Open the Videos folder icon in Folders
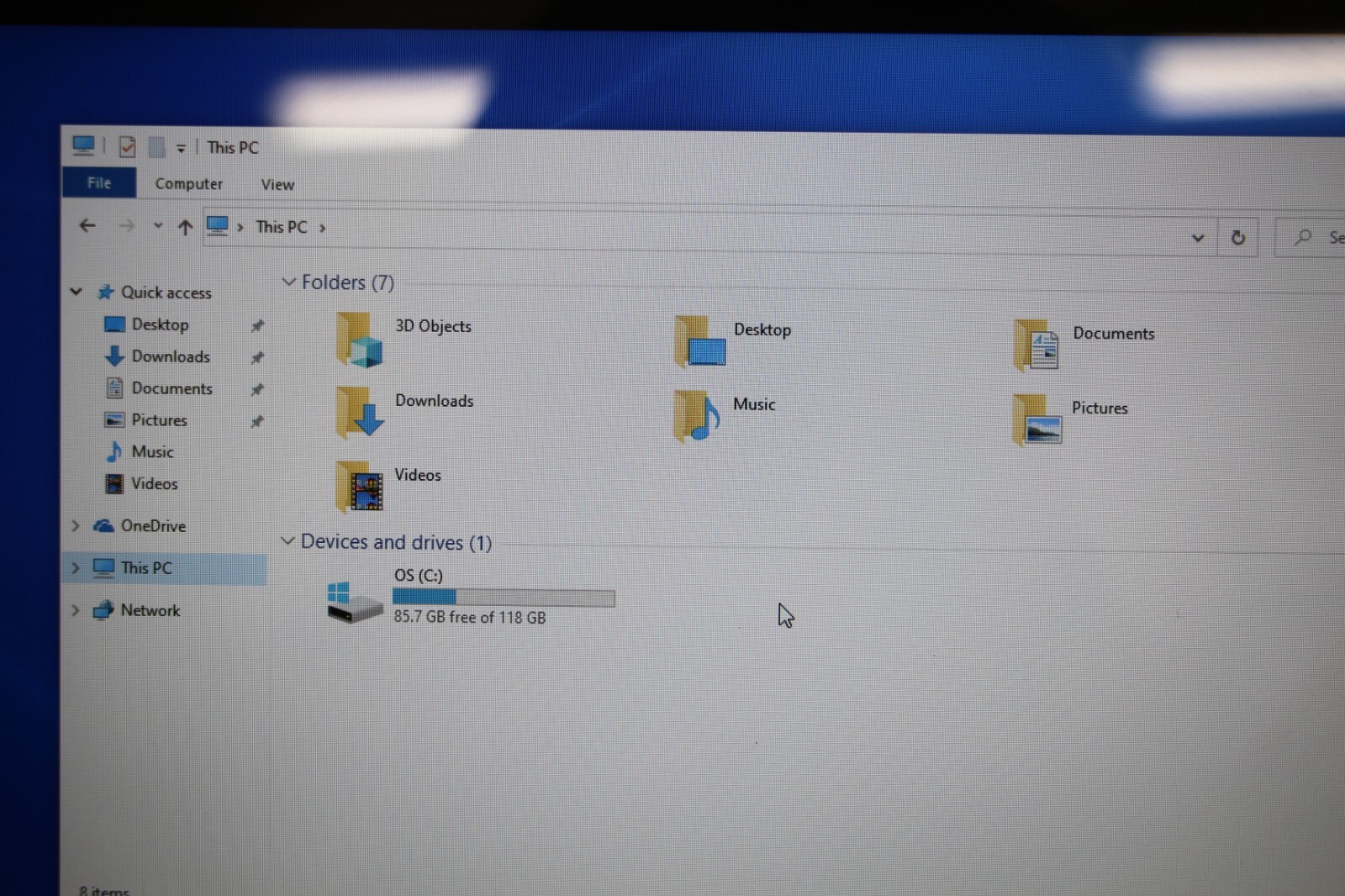The width and height of the screenshot is (1345, 896). (x=359, y=486)
